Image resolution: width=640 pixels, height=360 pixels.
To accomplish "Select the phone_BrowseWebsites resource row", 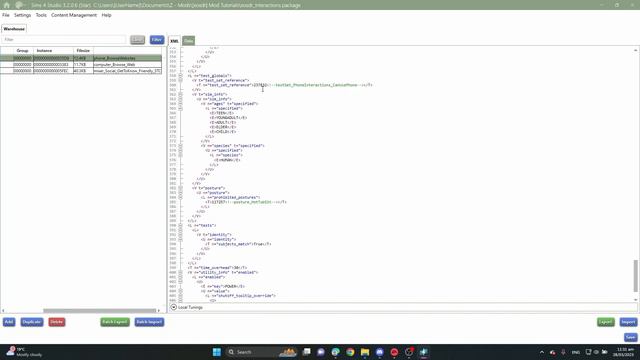I will (x=81, y=58).
